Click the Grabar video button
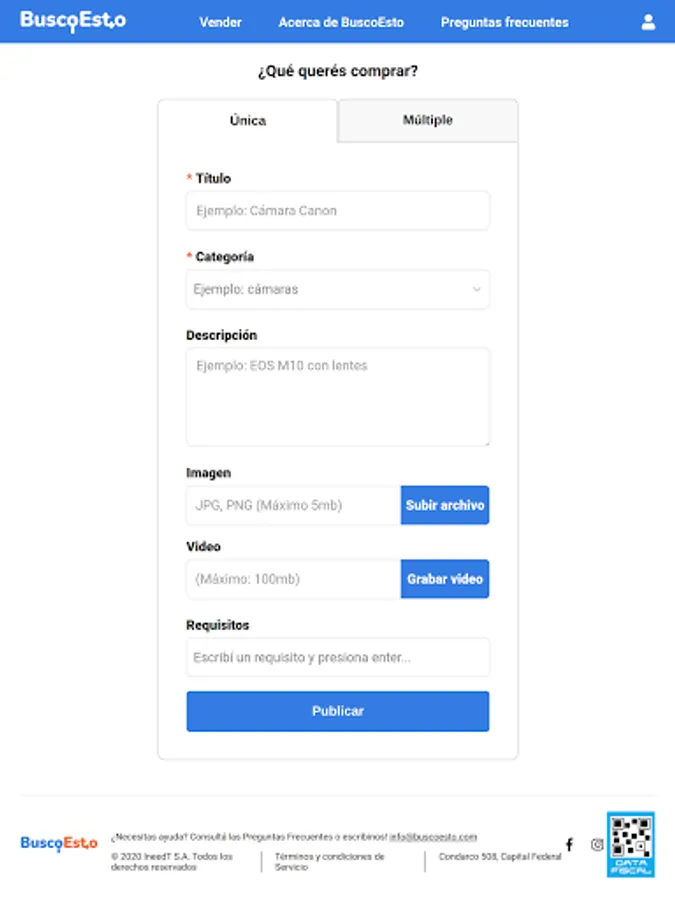The width and height of the screenshot is (675, 900). (445, 579)
